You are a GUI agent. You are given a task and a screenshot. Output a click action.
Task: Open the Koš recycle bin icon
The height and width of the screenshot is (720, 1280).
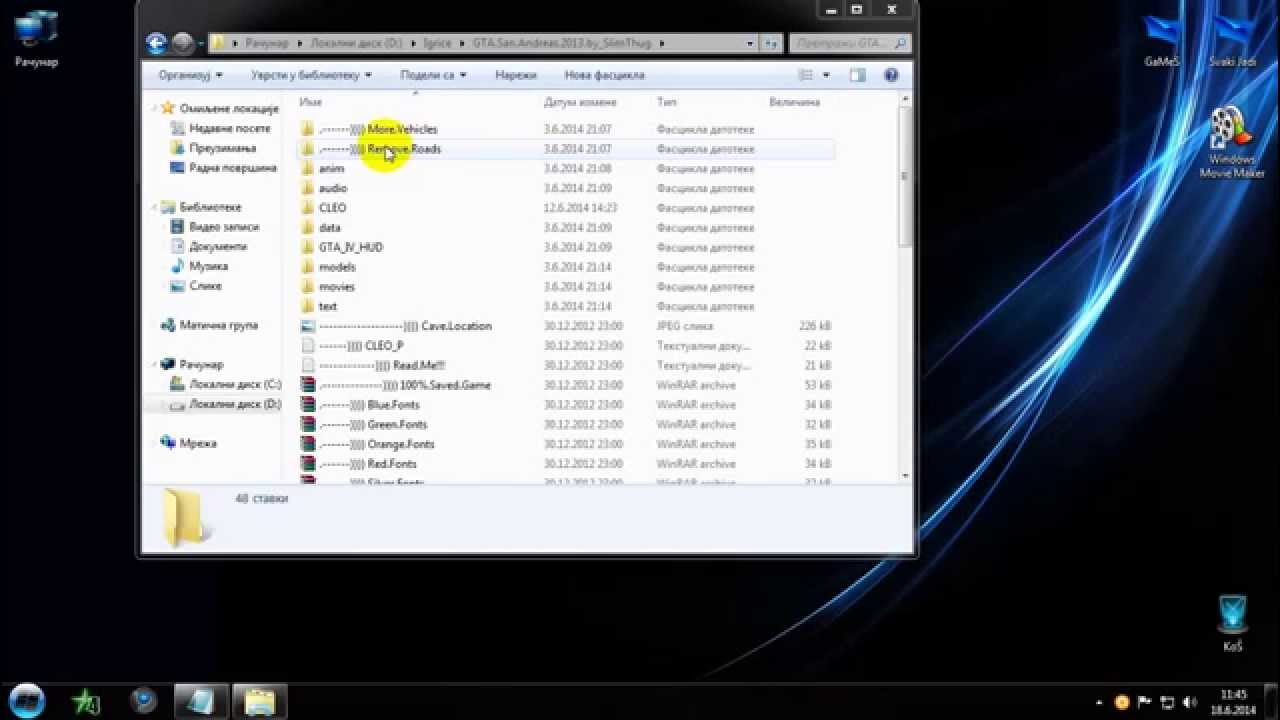click(x=1232, y=623)
